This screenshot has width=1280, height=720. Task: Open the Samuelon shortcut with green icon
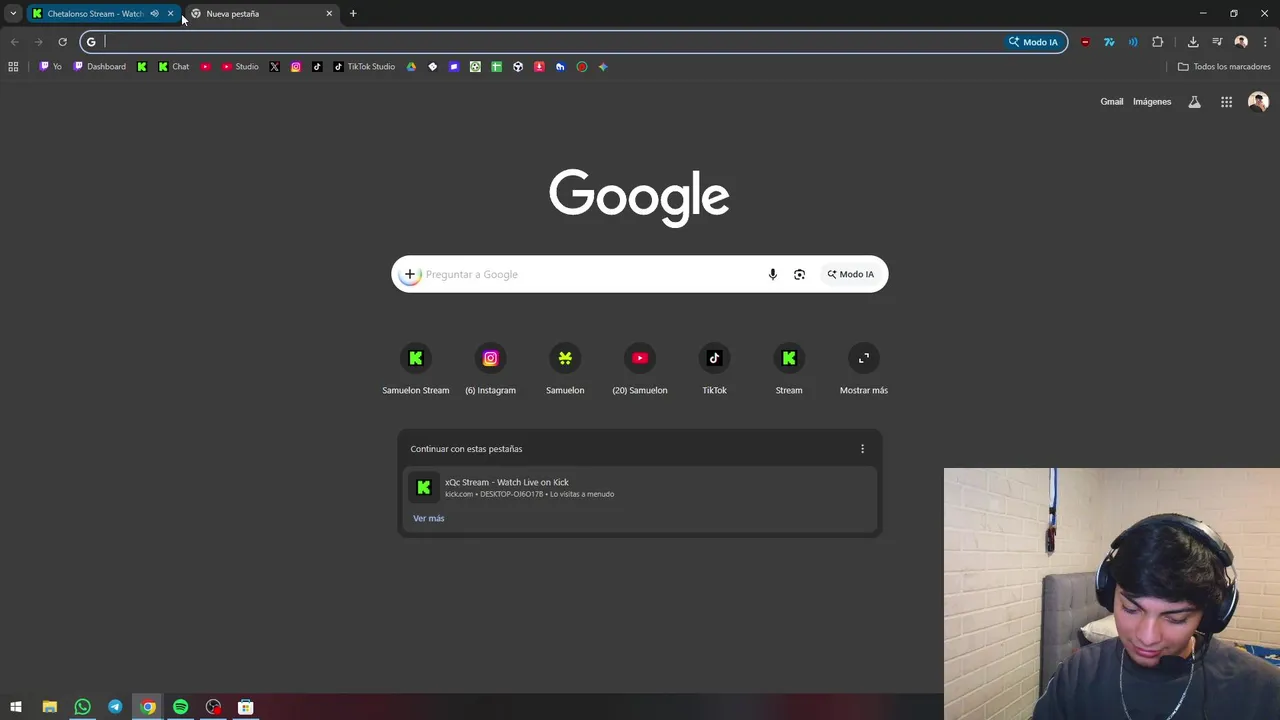565,369
